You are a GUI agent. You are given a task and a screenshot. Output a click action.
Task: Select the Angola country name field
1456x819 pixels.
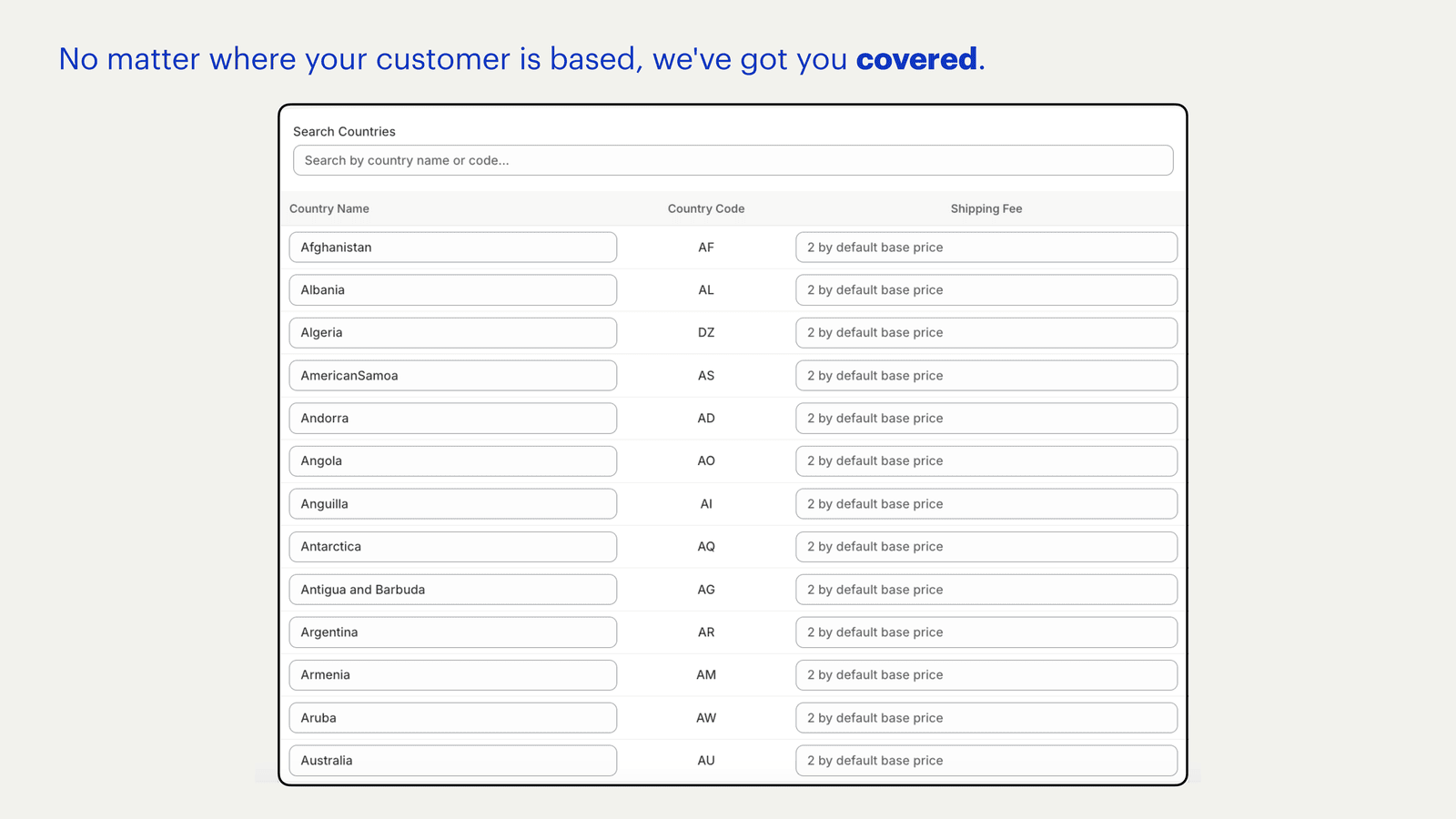pos(452,461)
